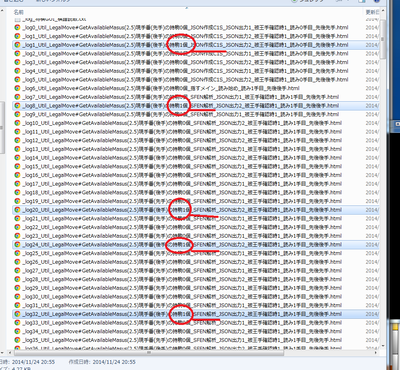
Task: Select the highlighted _log24_Util_LegalMove file name
Action: (182, 244)
